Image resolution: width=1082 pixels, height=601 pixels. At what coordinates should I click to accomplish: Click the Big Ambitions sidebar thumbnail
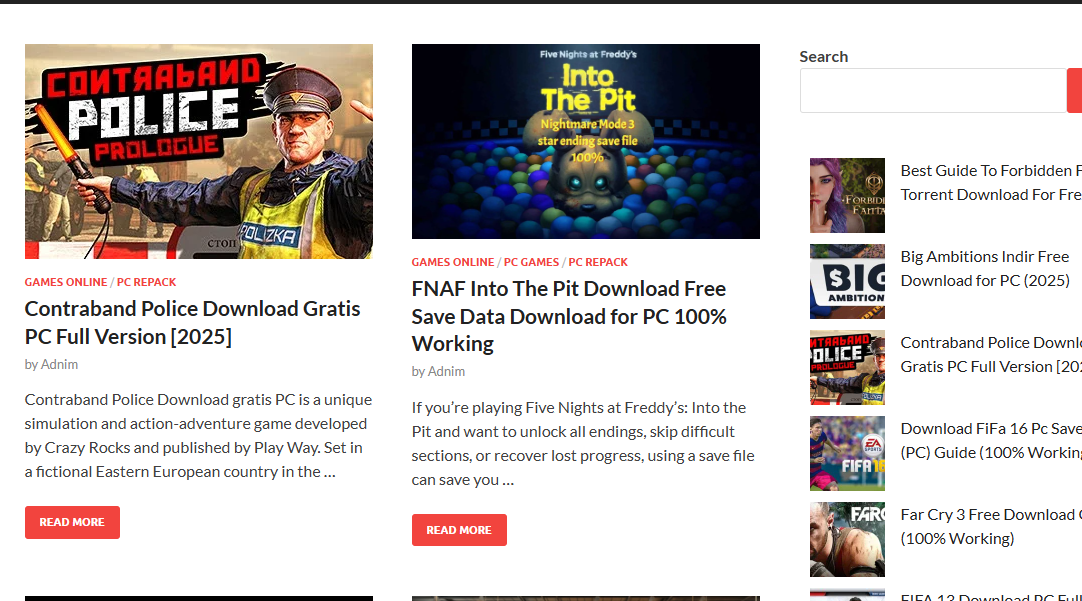click(x=847, y=282)
